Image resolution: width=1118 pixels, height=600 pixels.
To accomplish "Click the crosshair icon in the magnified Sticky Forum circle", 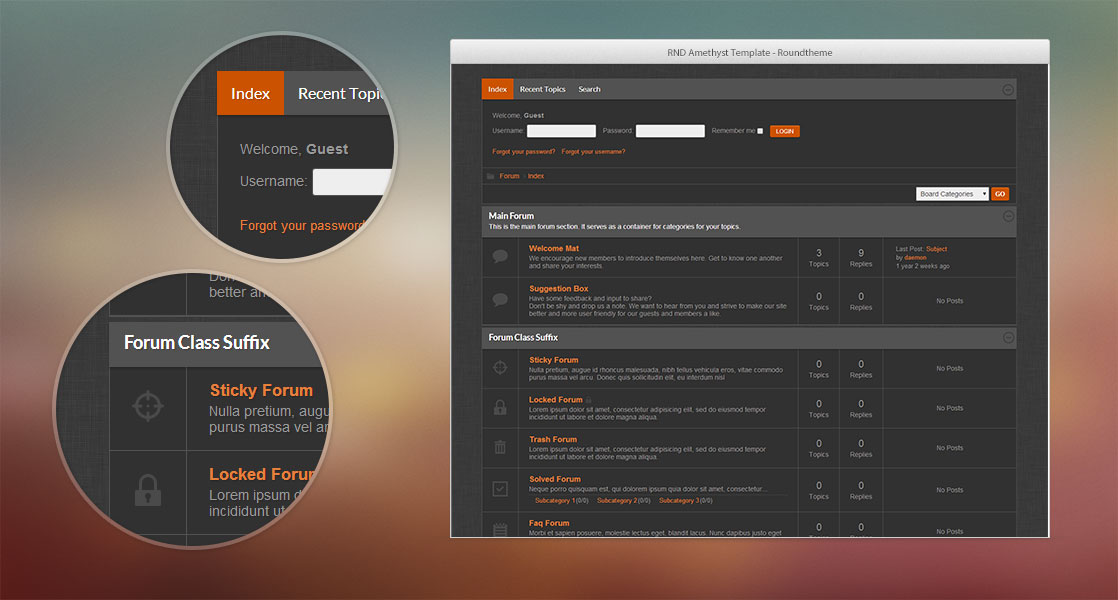I will (x=148, y=406).
